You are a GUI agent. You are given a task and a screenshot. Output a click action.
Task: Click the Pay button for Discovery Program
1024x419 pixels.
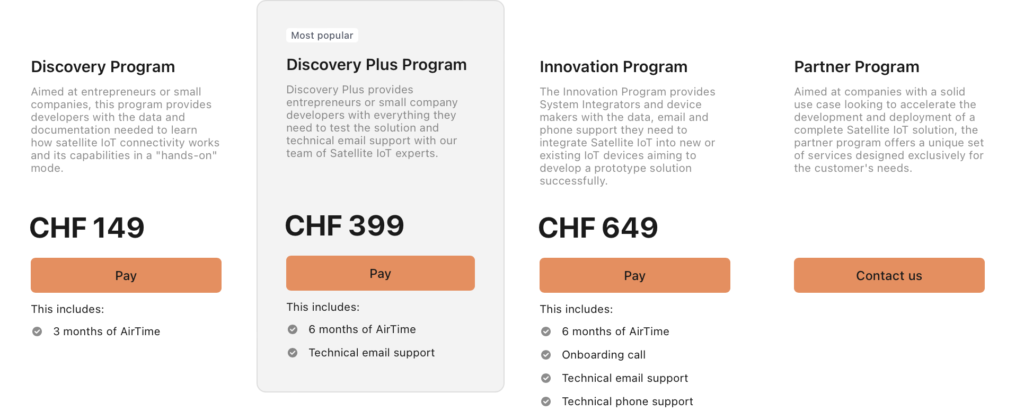pos(126,275)
